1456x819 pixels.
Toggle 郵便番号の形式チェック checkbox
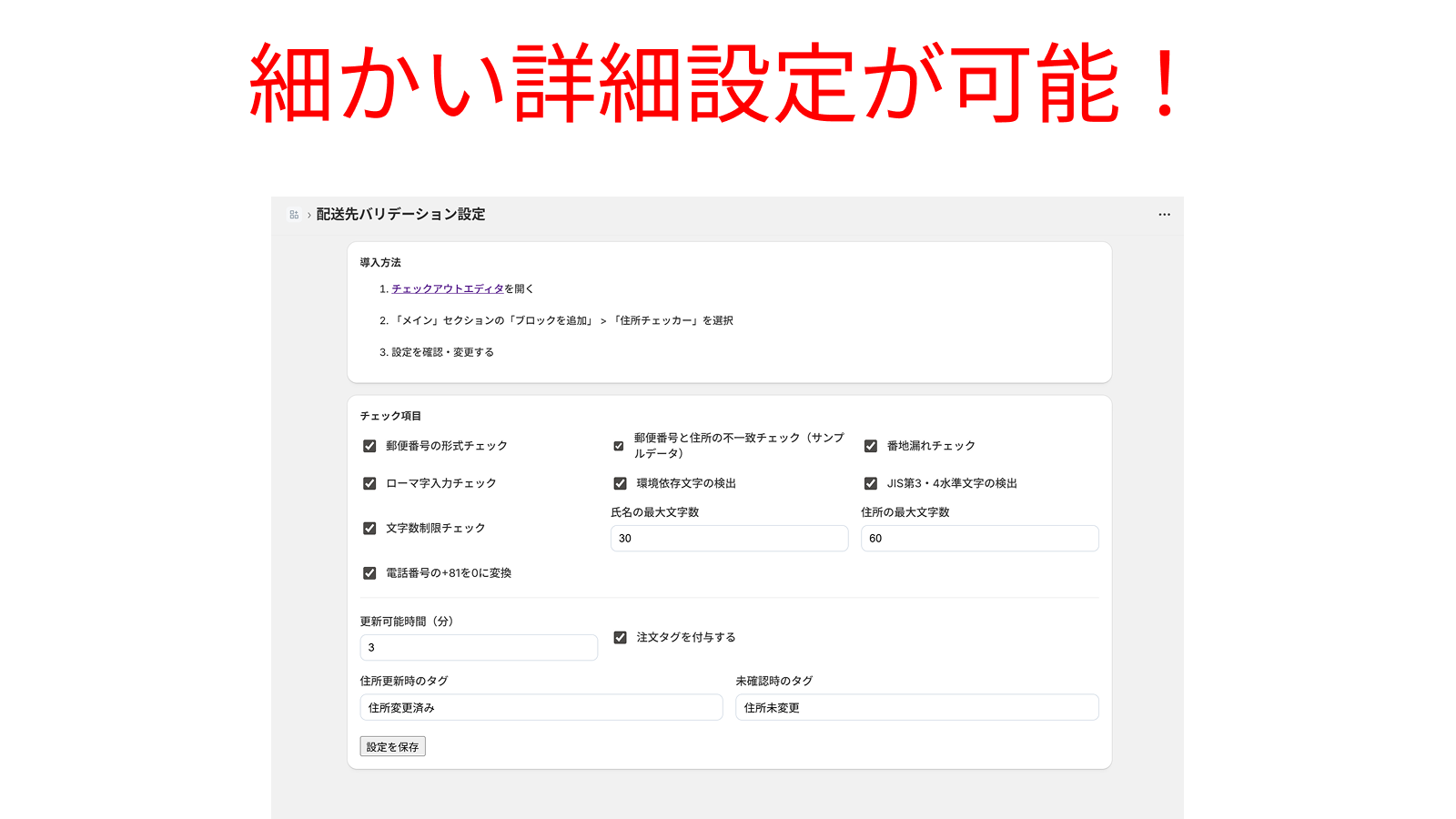point(369,446)
